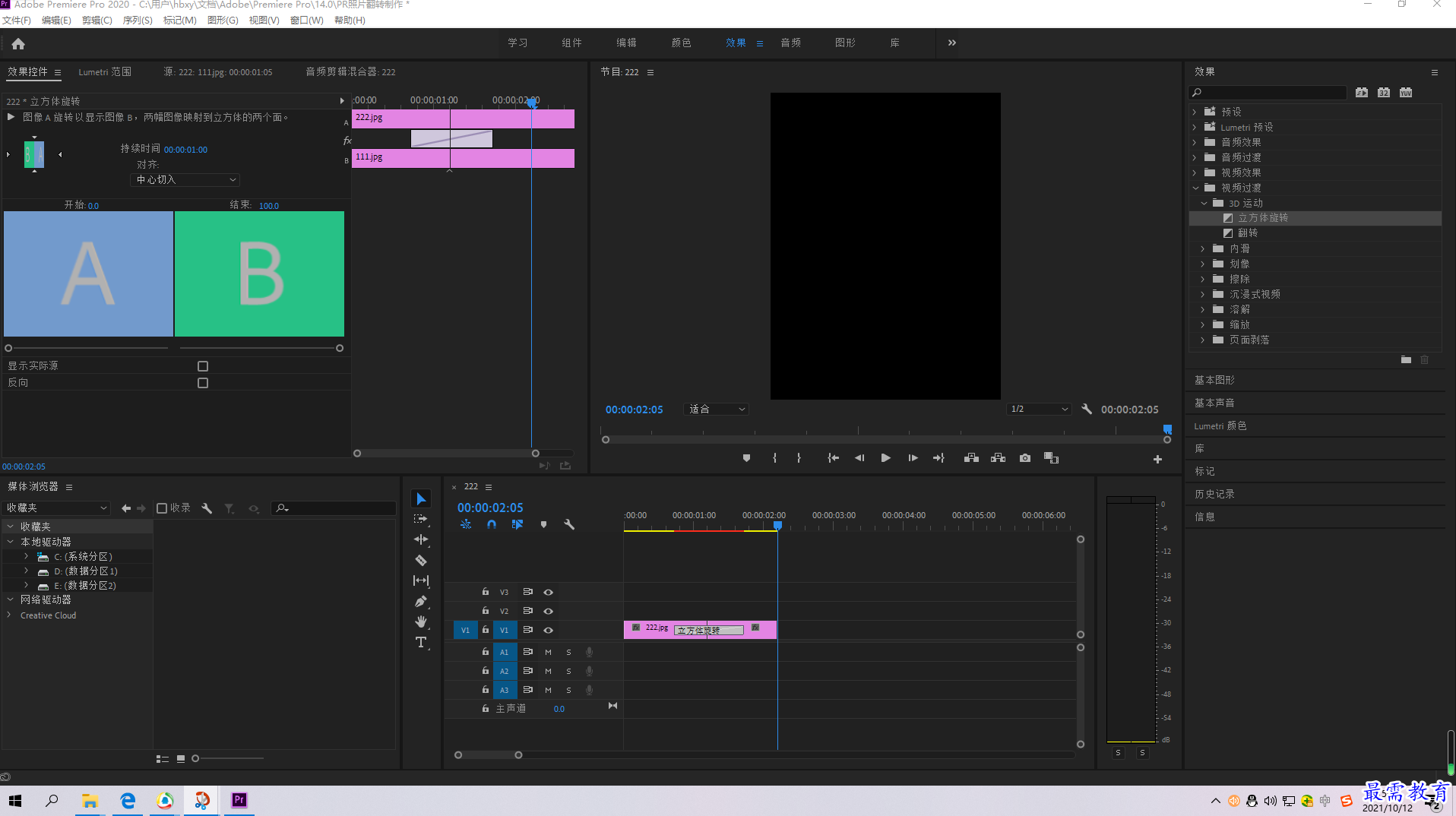Screen dimensions: 1456x816
Task: Step forward one frame
Action: [913, 458]
